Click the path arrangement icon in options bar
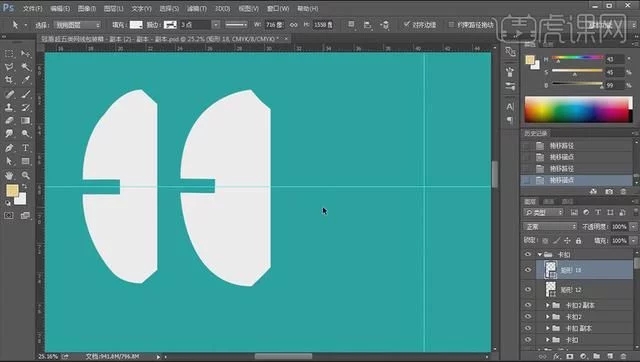This screenshot has height=362, width=640. (x=384, y=25)
